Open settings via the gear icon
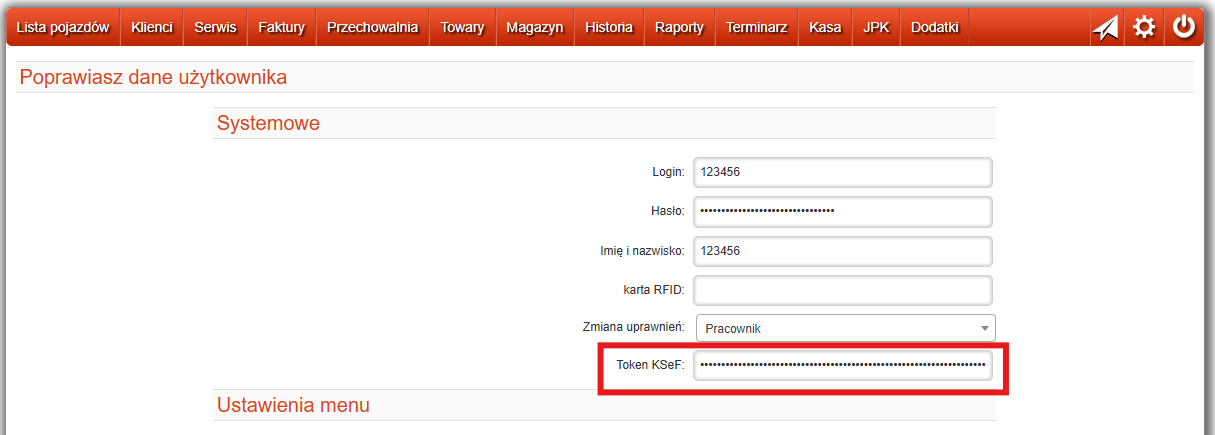This screenshot has width=1215, height=435. pos(1144,27)
